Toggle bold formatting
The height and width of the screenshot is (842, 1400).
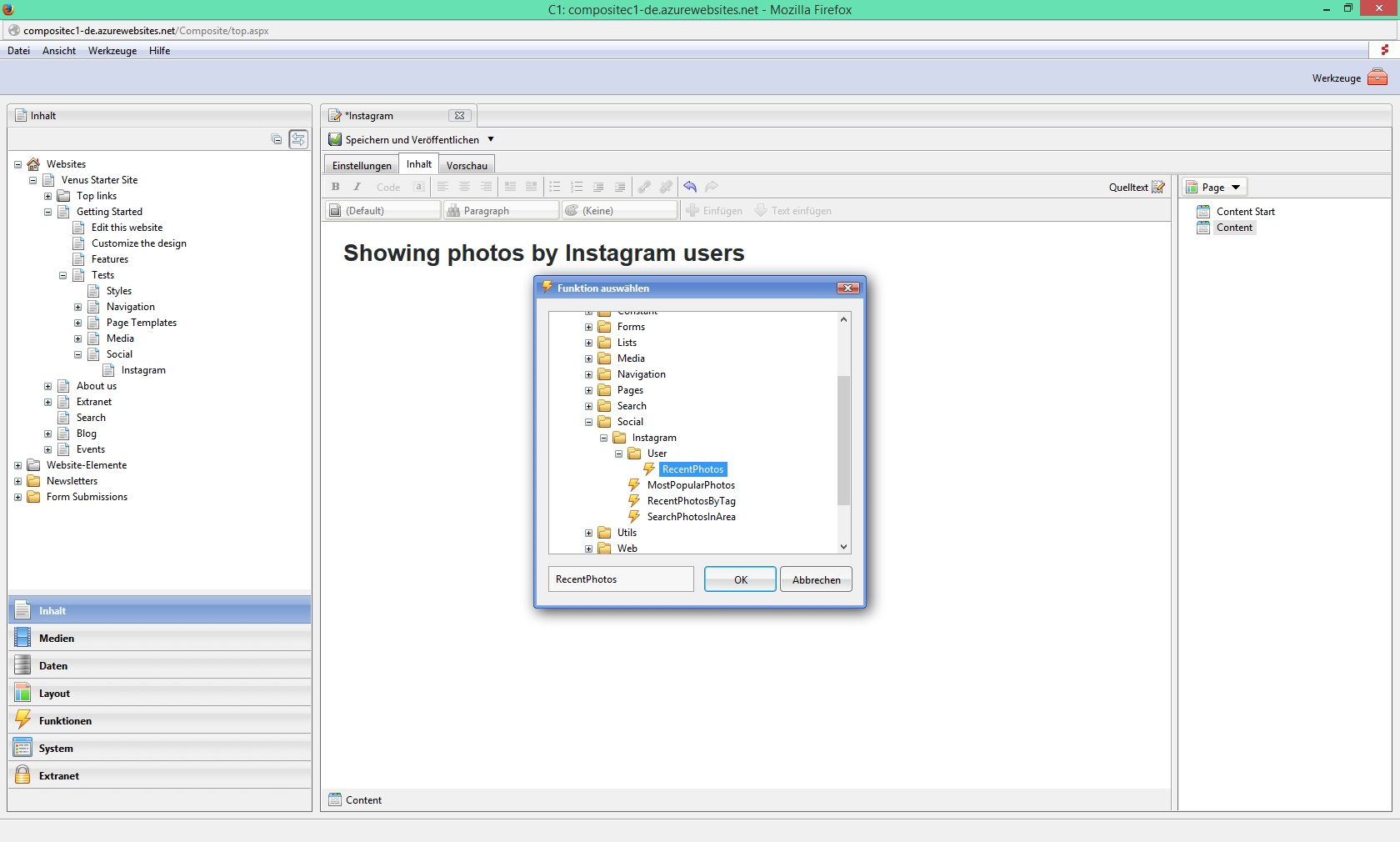[x=335, y=187]
